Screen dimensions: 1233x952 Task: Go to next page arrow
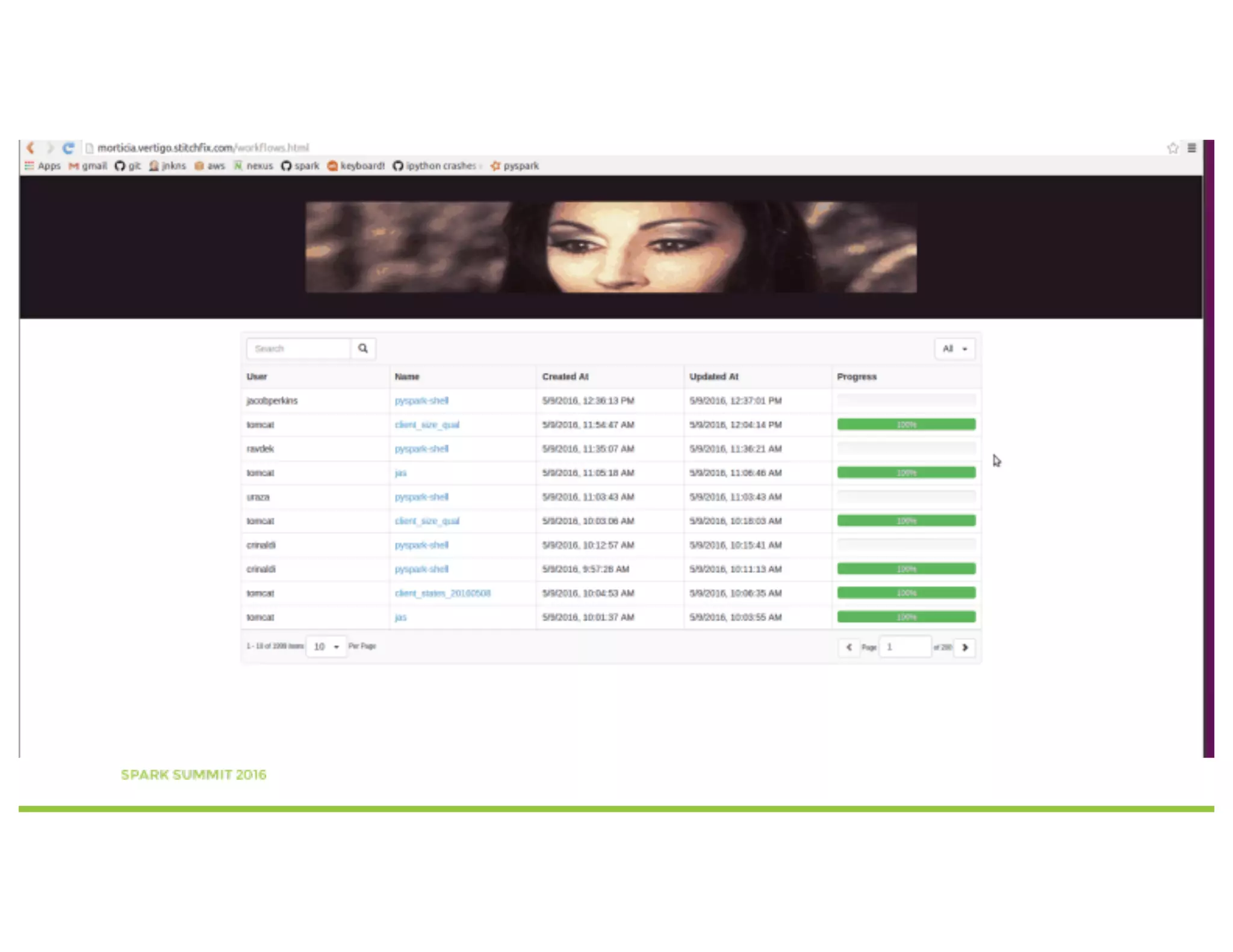tap(965, 648)
